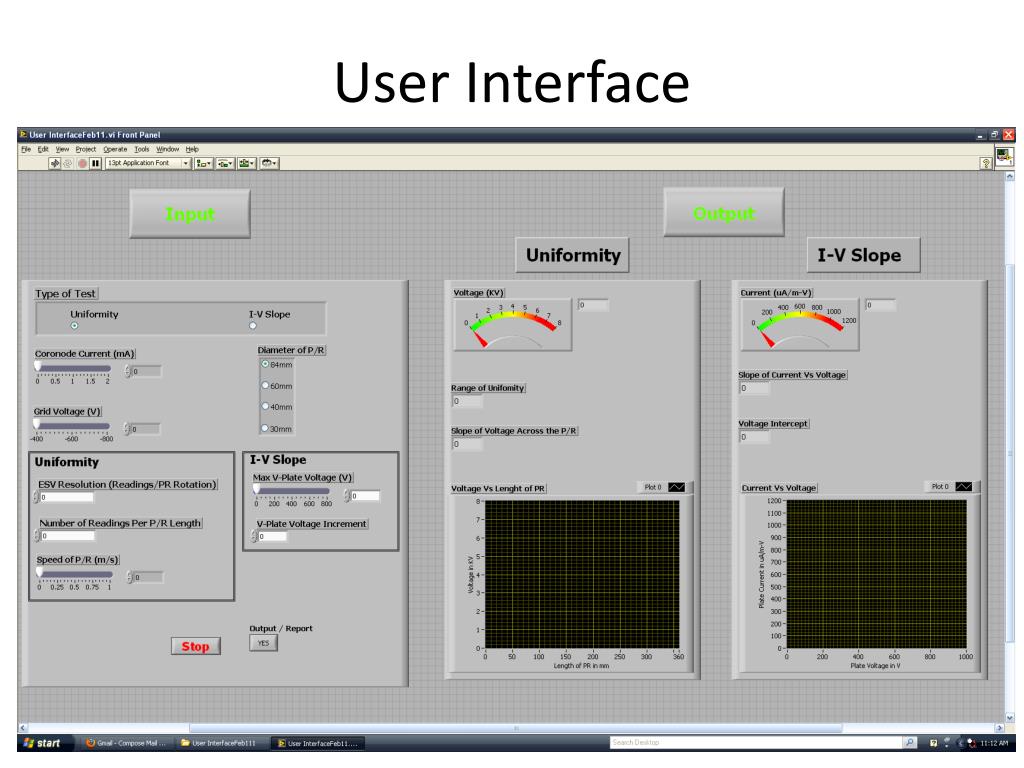Click the Number of Readings Per P/R Length field

click(x=68, y=536)
